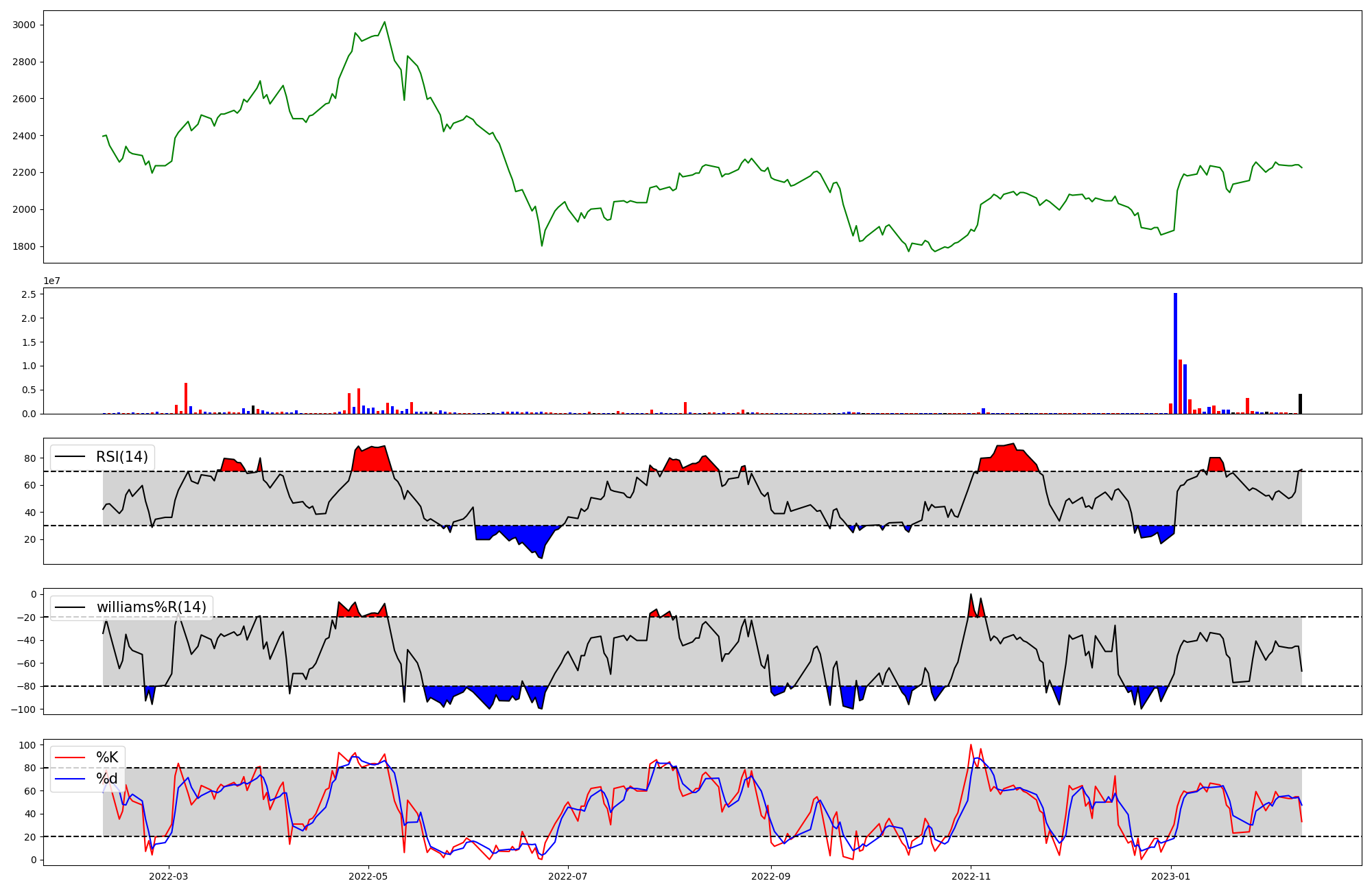
Task: Click the %d legend entry
Action: point(107,779)
